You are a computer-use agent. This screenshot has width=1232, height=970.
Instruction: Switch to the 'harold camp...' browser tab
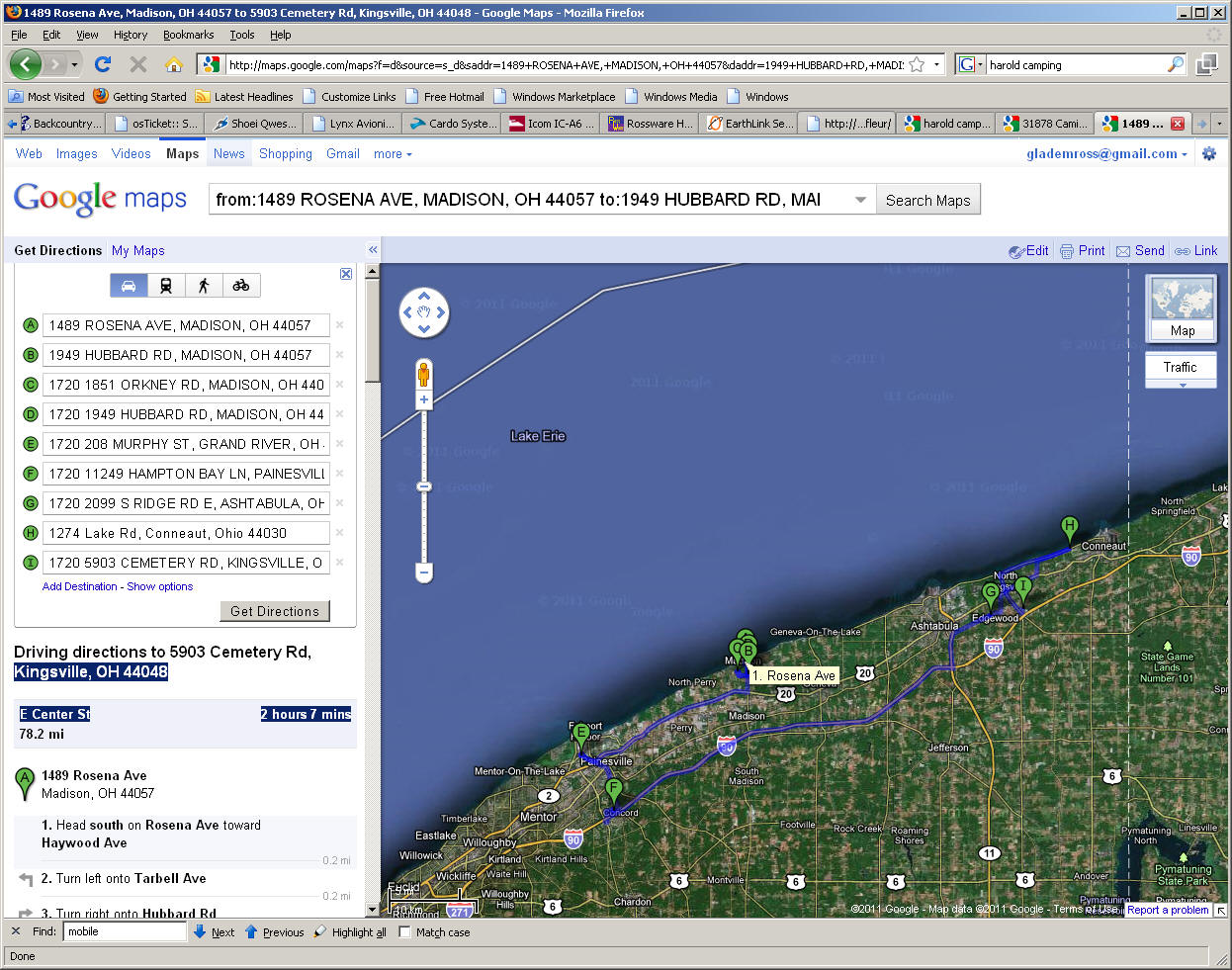945,124
